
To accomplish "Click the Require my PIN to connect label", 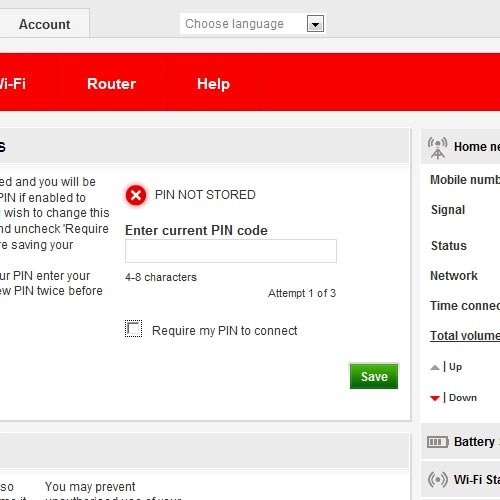I will (x=224, y=331).
